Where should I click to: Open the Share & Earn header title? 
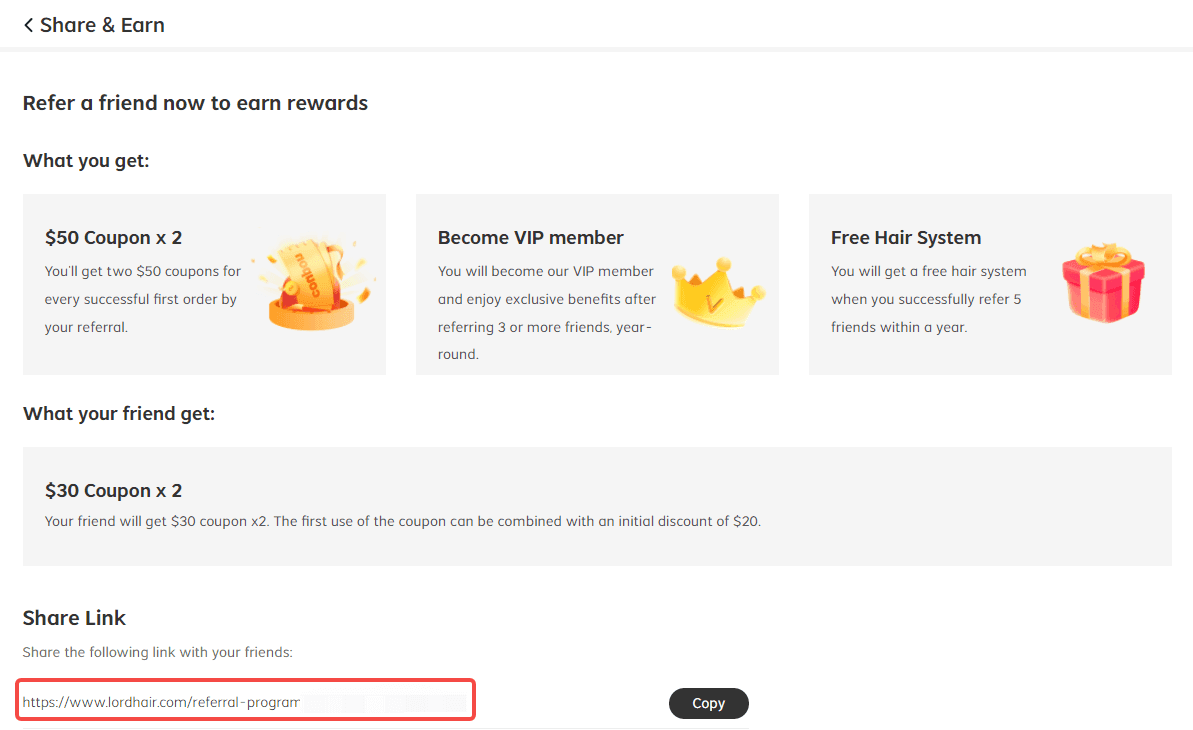tap(102, 25)
